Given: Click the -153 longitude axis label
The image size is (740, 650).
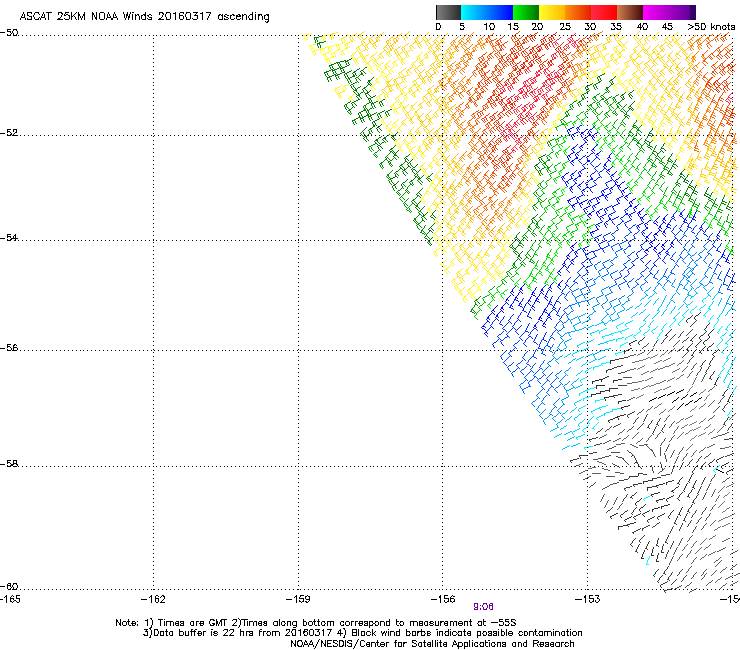Looking at the screenshot, I should click(588, 599).
